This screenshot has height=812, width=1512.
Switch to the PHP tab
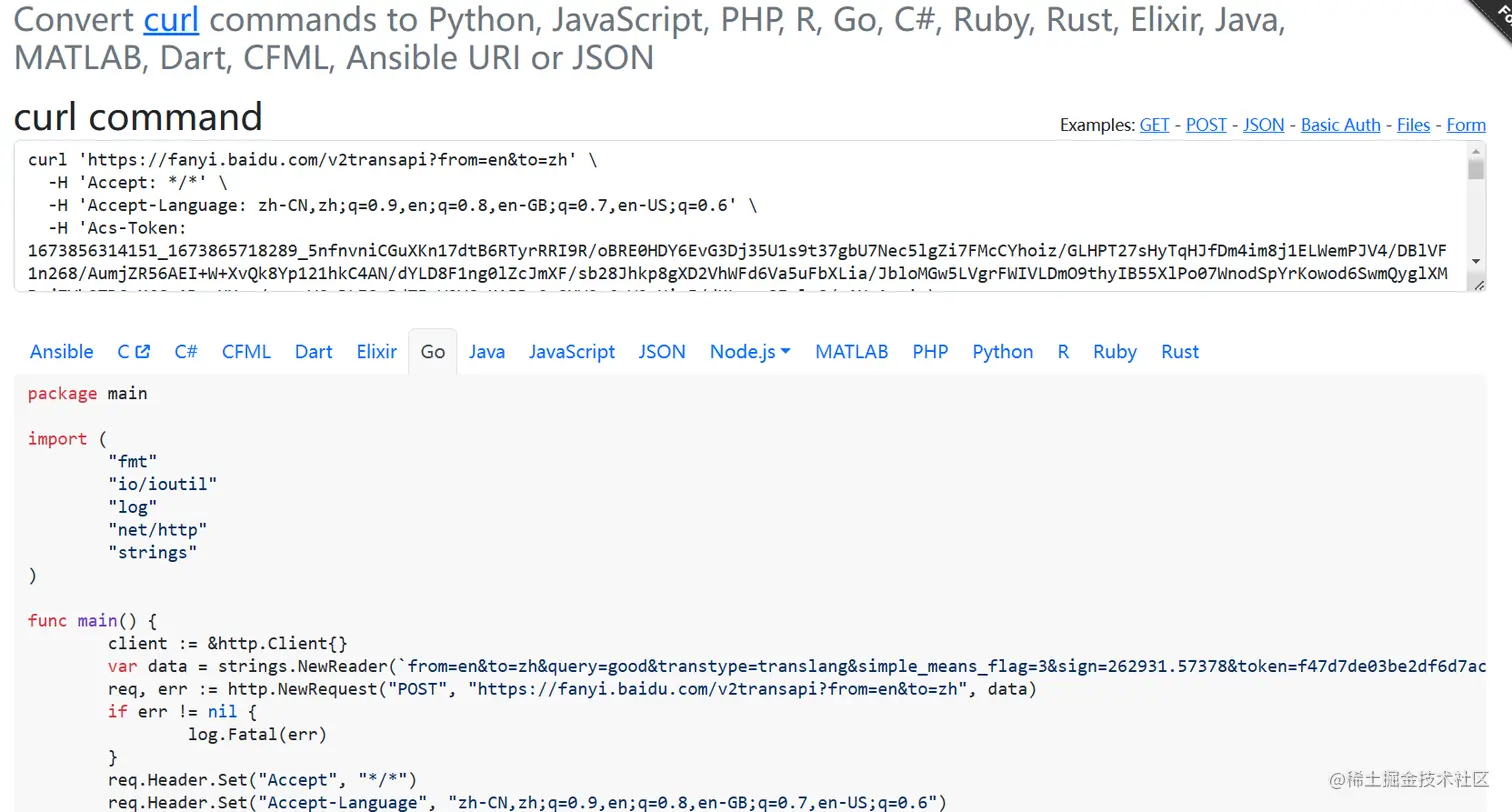click(x=930, y=352)
